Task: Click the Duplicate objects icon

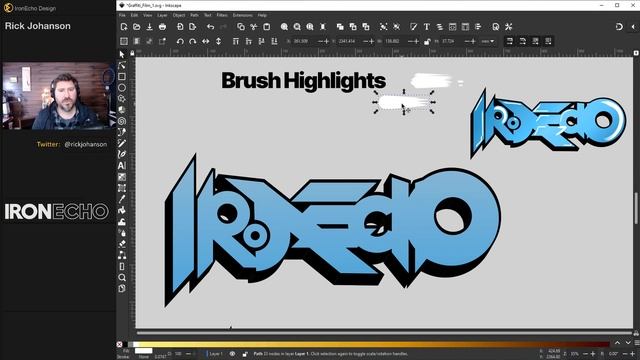Action: click(340, 27)
